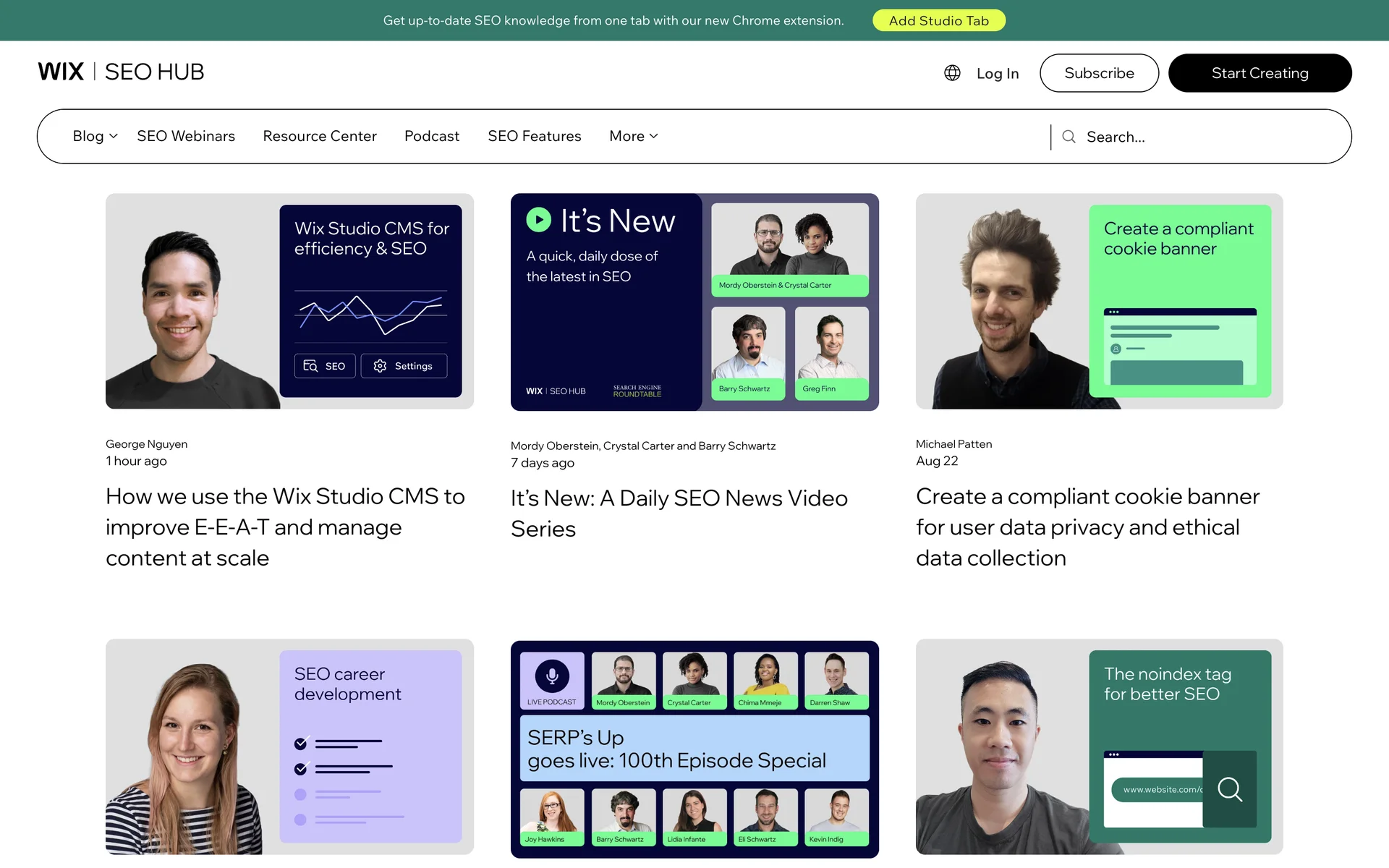Screen dimensions: 1389x868
Task: Click the Wix logo in header
Action: pos(61,72)
